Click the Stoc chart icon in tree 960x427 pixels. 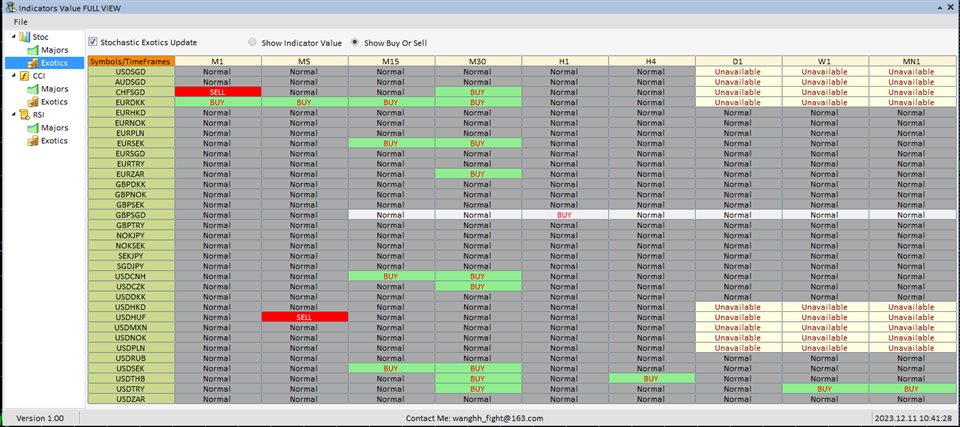[24, 37]
